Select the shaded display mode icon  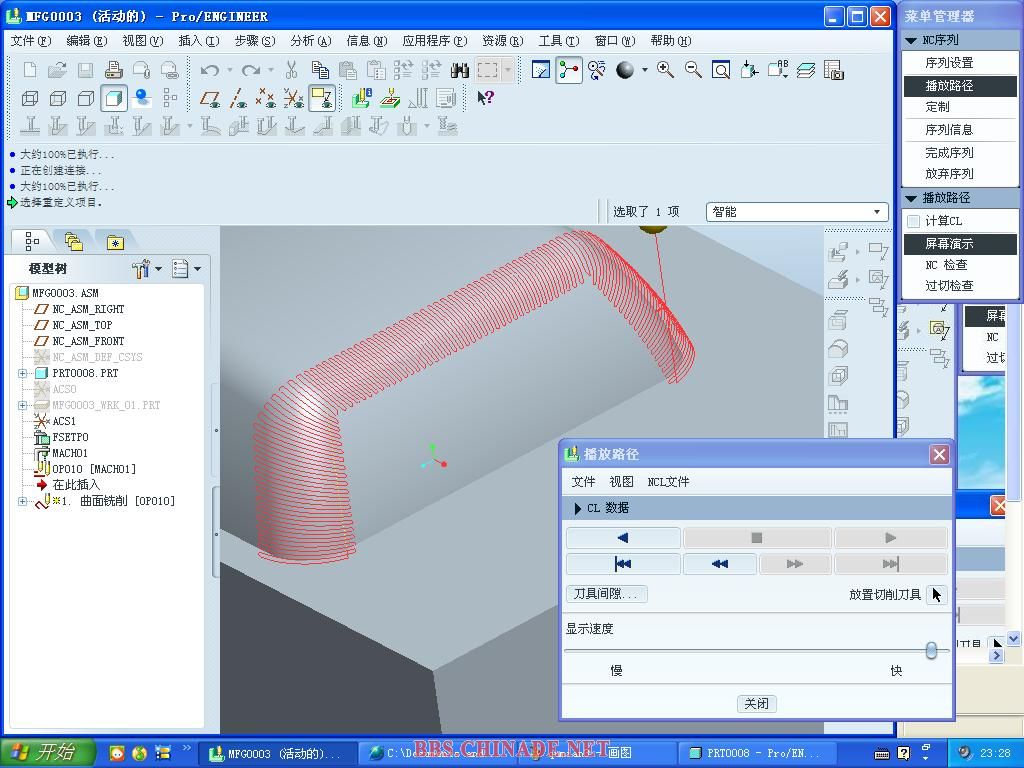click(114, 98)
